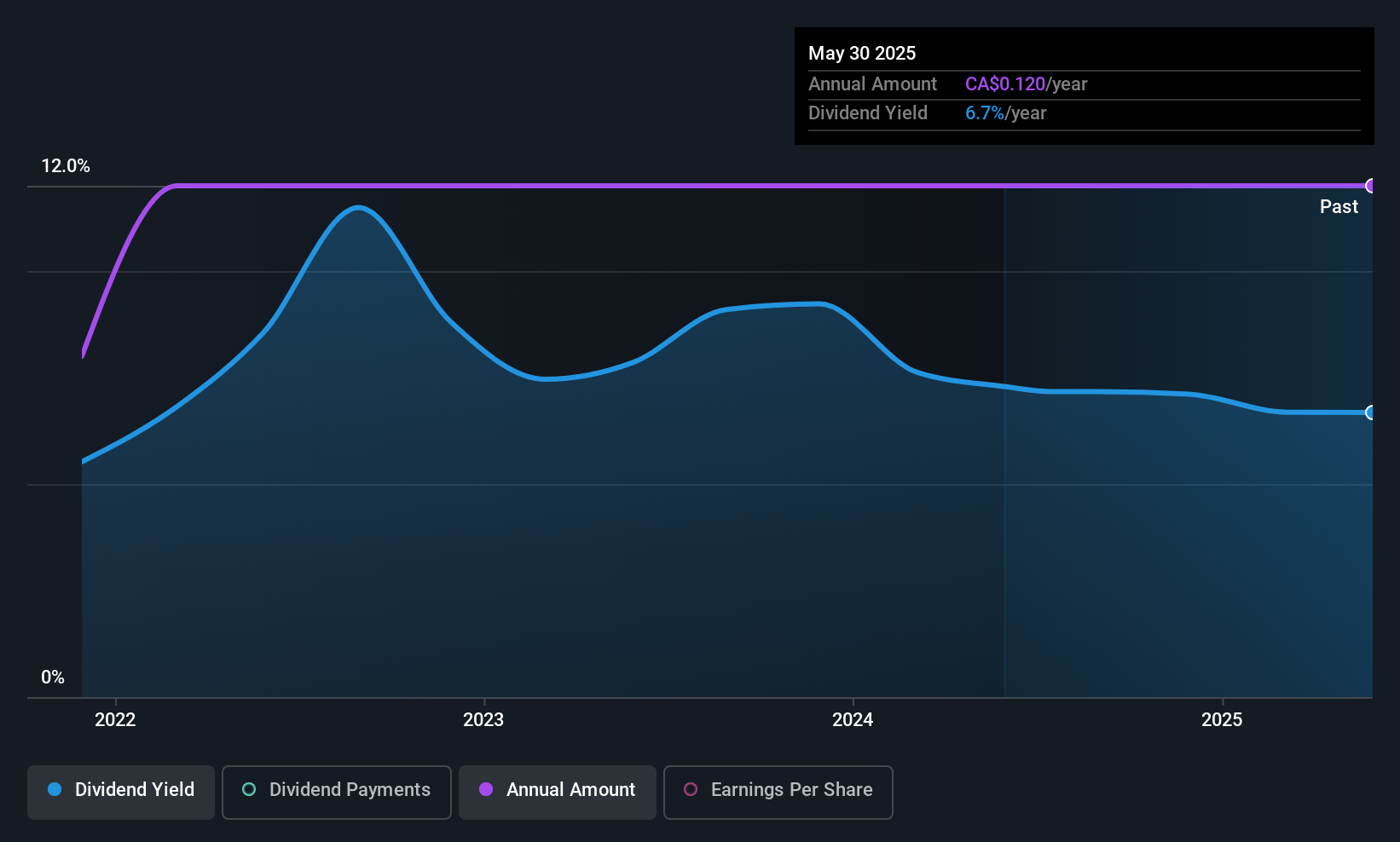
Task: Click the 0% y-axis label
Action: (x=53, y=678)
